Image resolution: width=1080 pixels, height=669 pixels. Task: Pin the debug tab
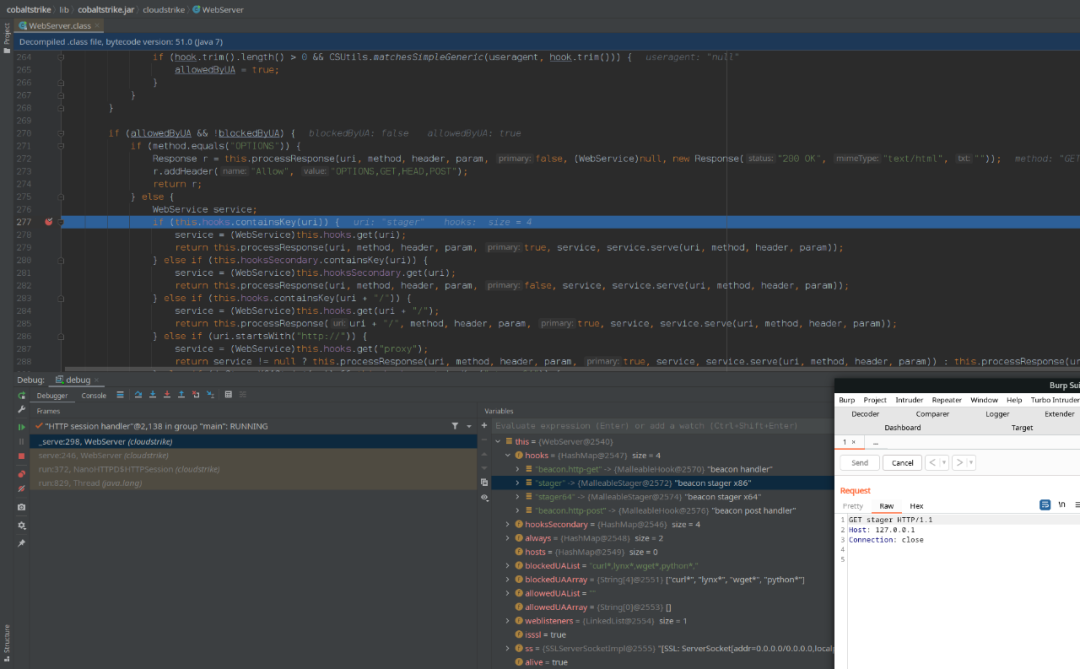coord(21,543)
